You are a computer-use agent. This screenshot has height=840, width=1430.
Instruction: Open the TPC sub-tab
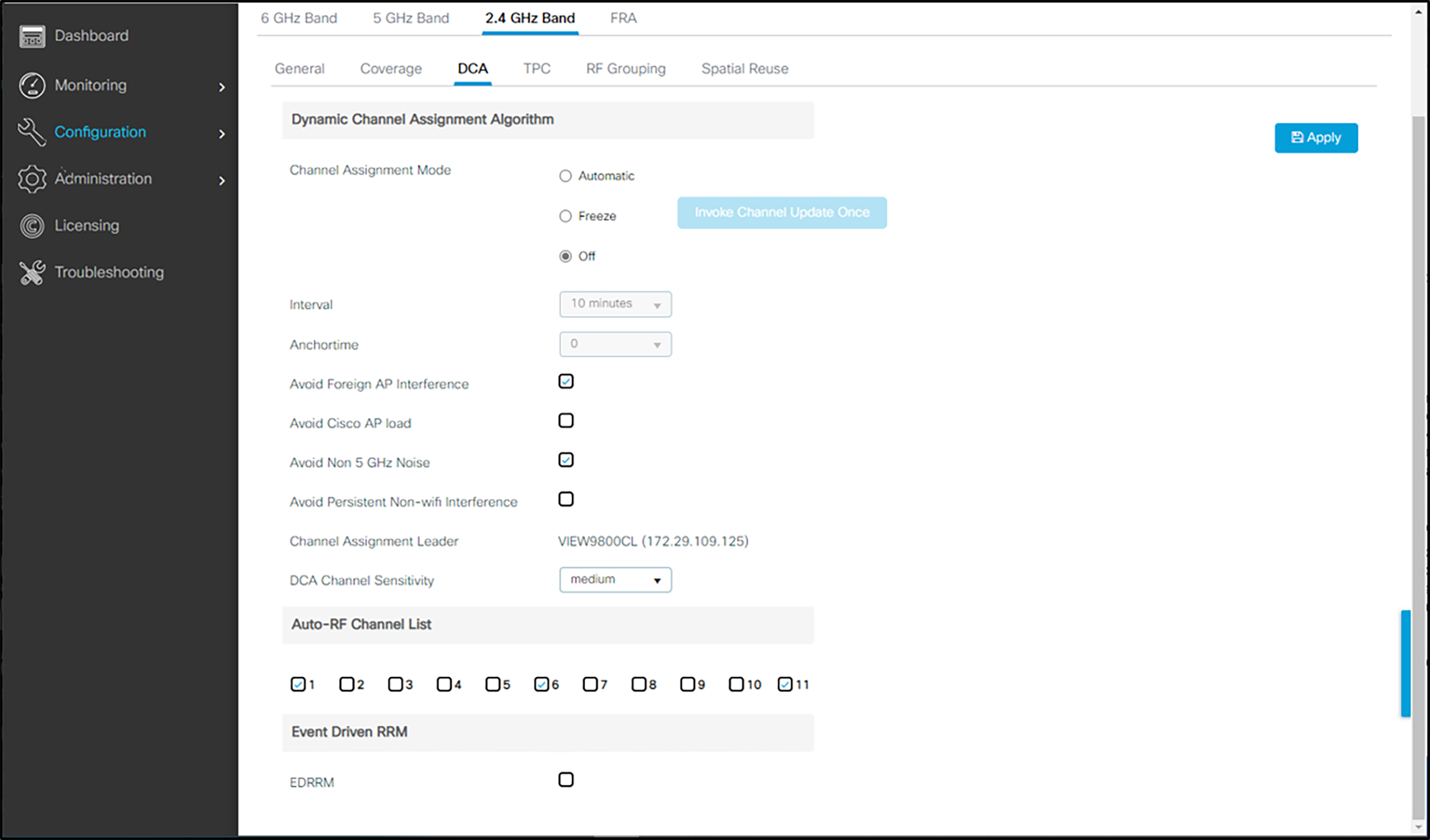click(x=537, y=69)
